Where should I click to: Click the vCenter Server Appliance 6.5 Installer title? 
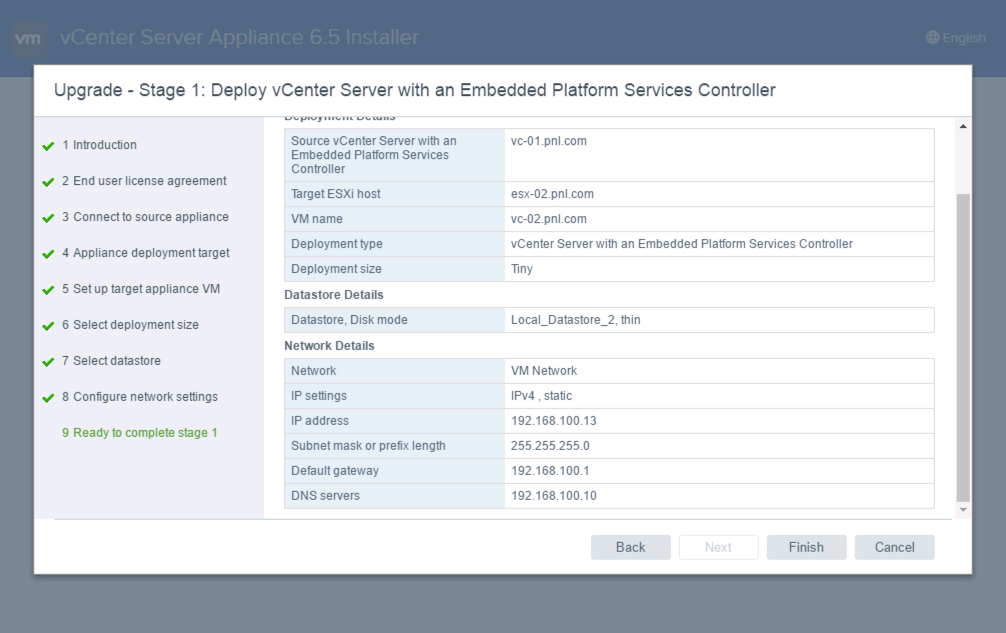click(x=239, y=37)
